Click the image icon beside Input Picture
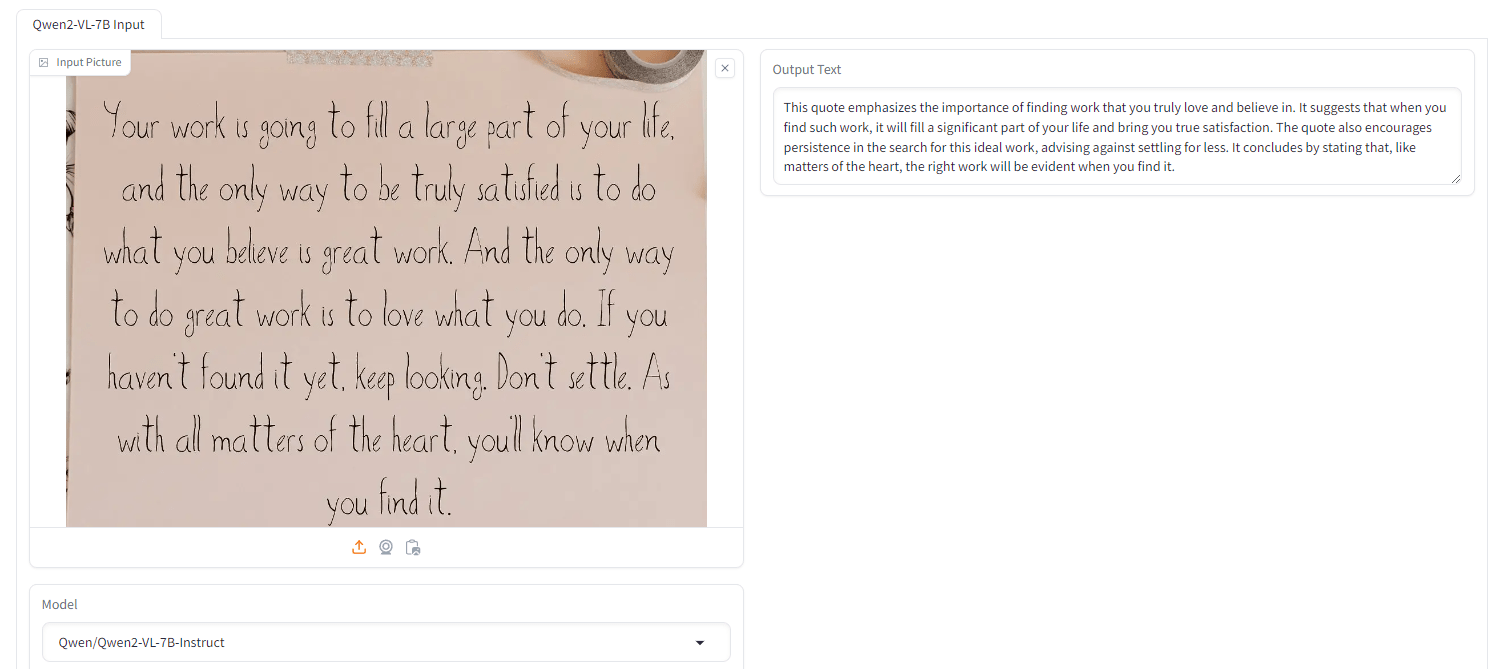Screen dimensions: 1500x669 44,62
